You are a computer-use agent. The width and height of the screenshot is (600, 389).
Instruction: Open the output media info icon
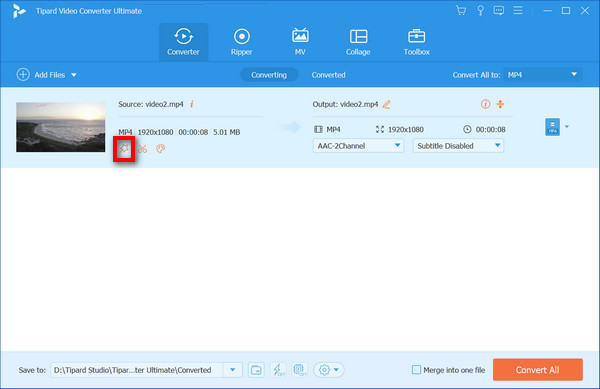point(485,104)
